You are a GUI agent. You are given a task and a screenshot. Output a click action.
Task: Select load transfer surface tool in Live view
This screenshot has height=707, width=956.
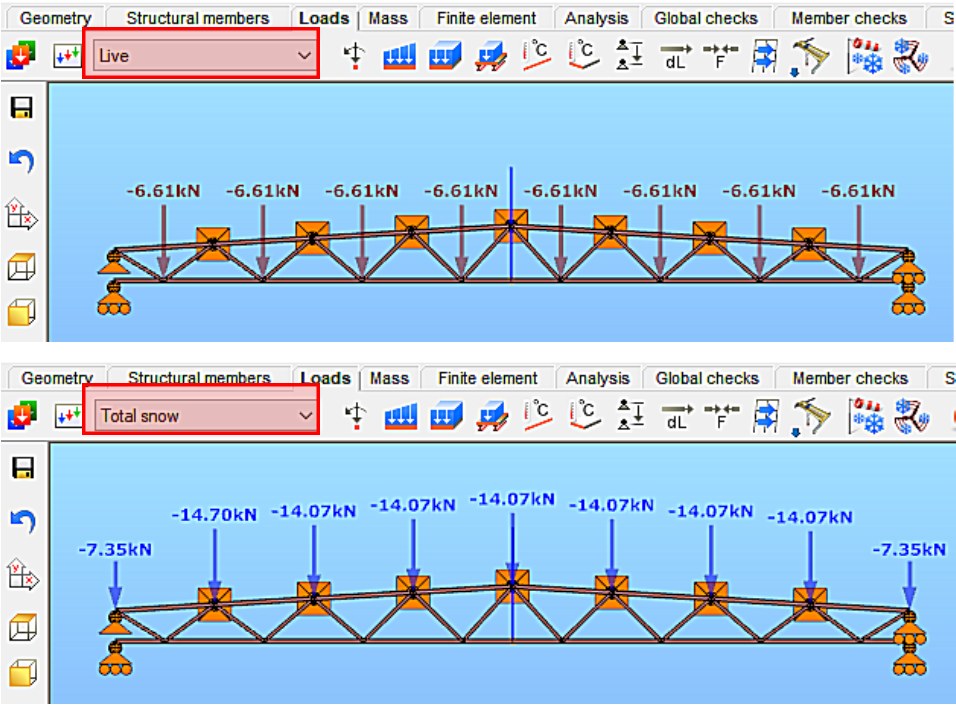pos(491,56)
